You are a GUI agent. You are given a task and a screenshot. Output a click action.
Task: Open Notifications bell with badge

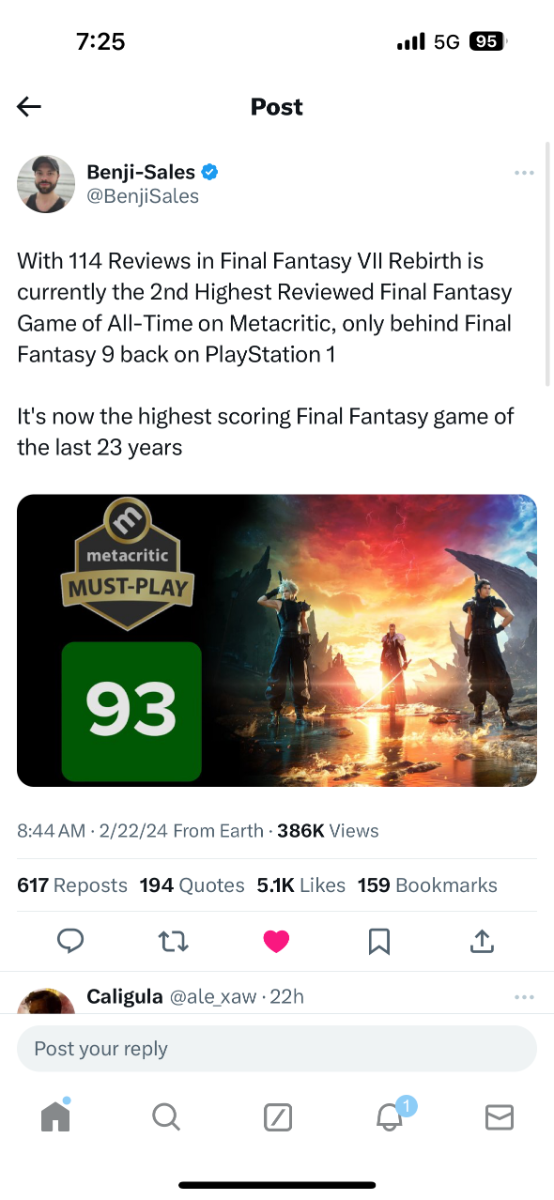391,1114
